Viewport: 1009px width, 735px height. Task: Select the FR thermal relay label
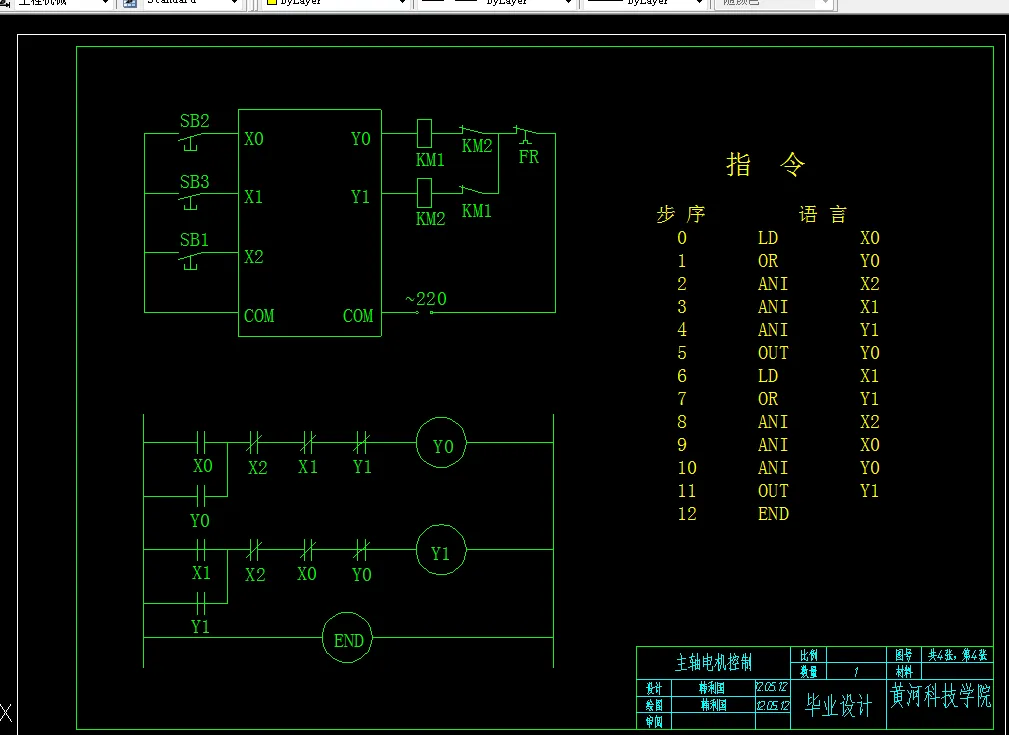pos(528,157)
